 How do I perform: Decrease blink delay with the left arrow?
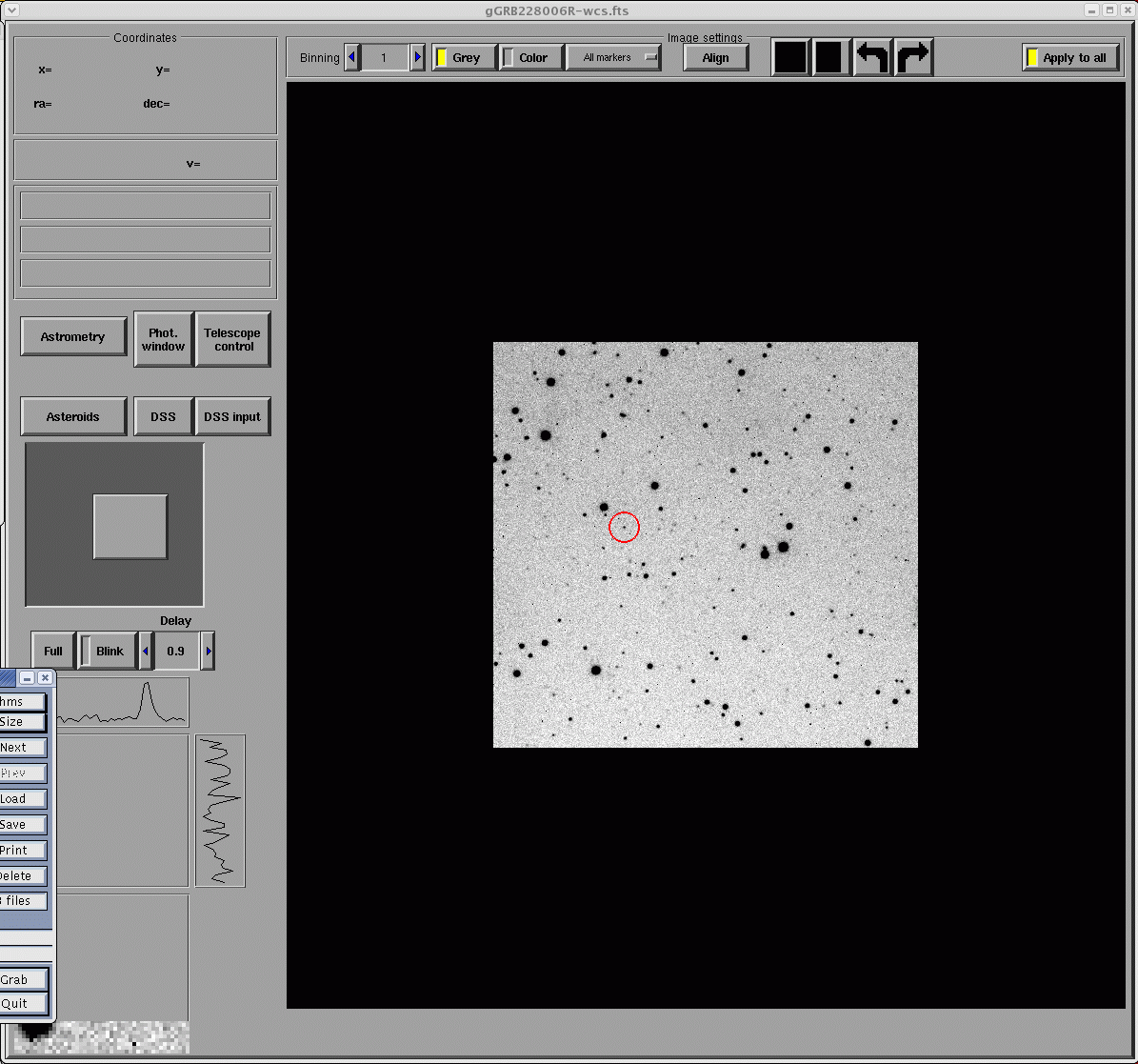point(145,651)
